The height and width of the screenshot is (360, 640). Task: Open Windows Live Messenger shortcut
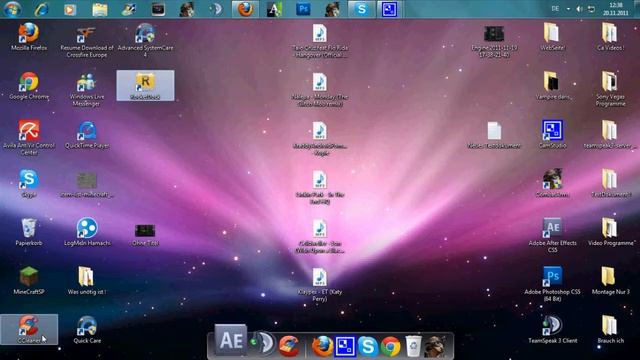coord(87,90)
